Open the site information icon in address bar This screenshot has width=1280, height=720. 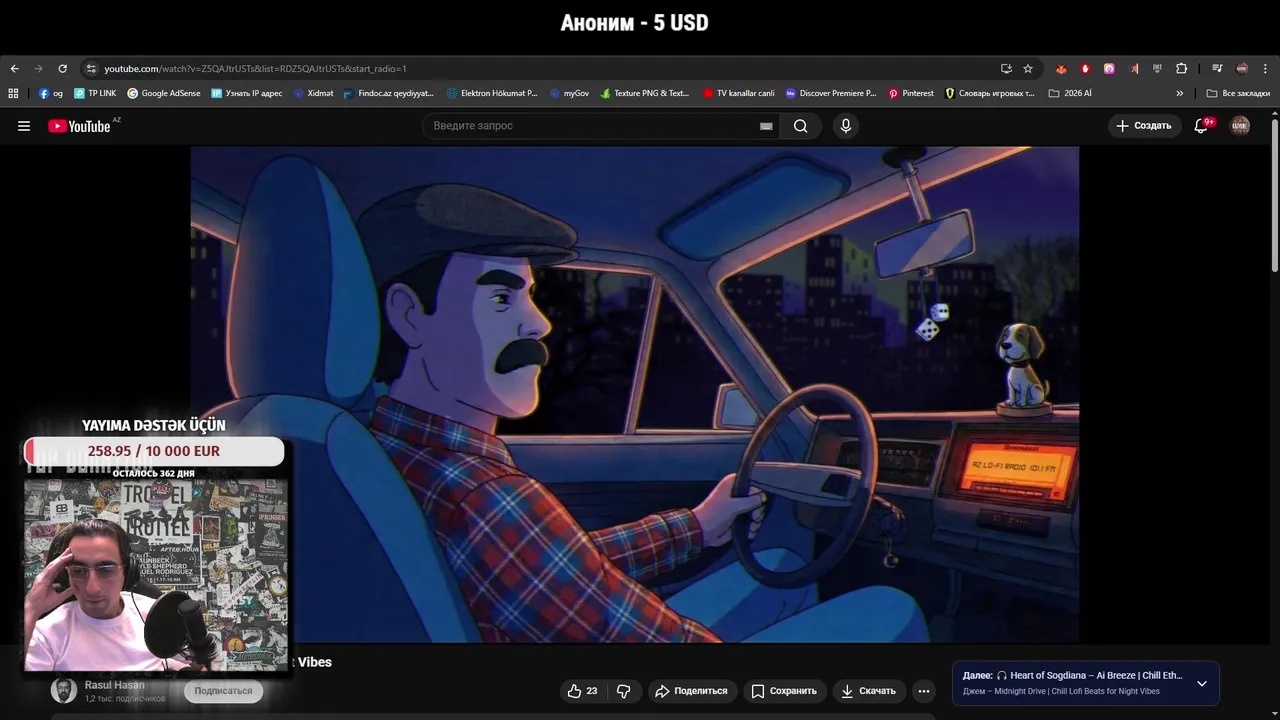(91, 69)
